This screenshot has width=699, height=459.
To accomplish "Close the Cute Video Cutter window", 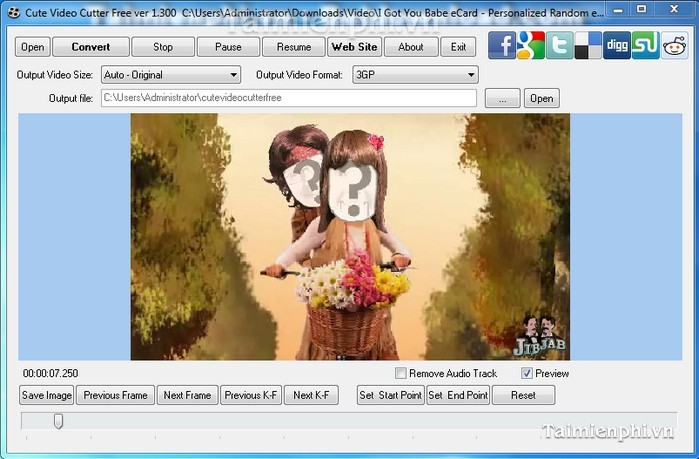I will [674, 9].
